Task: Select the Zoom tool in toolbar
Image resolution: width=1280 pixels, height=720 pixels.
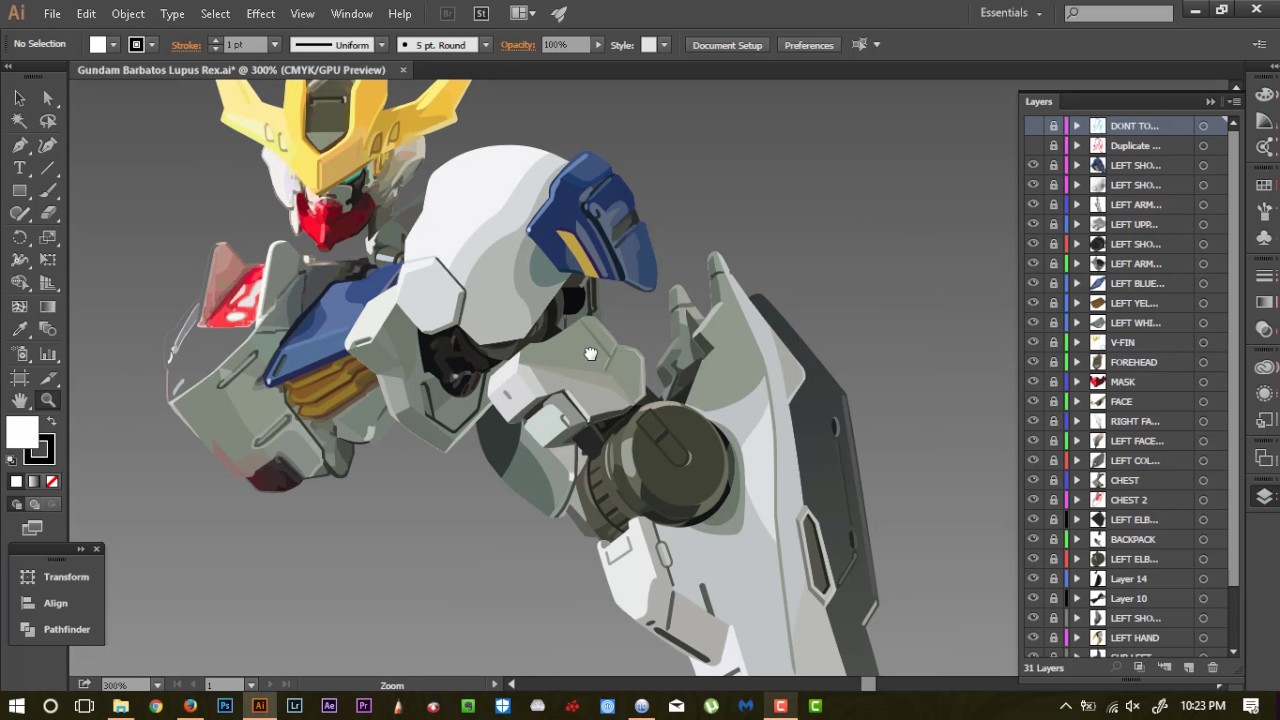Action: (48, 401)
